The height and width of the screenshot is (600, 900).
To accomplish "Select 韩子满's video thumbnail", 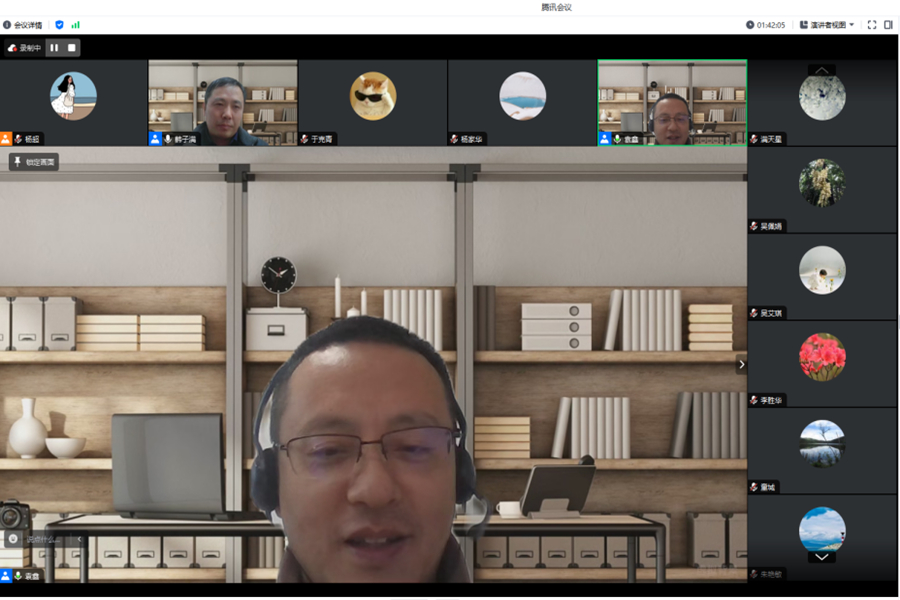I will click(x=223, y=102).
